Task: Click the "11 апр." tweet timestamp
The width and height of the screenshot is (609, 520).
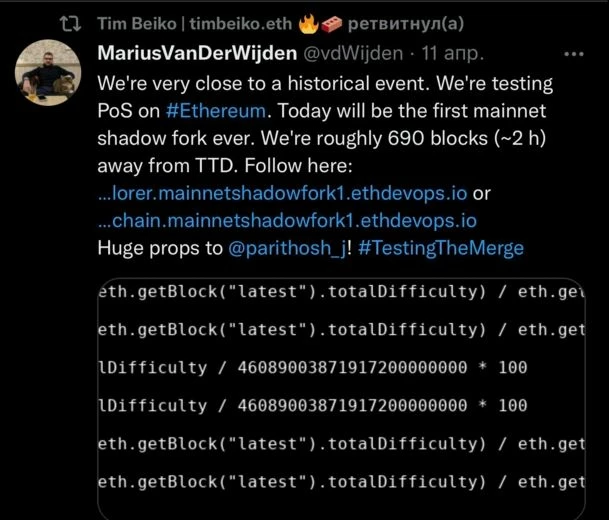Action: [x=453, y=54]
